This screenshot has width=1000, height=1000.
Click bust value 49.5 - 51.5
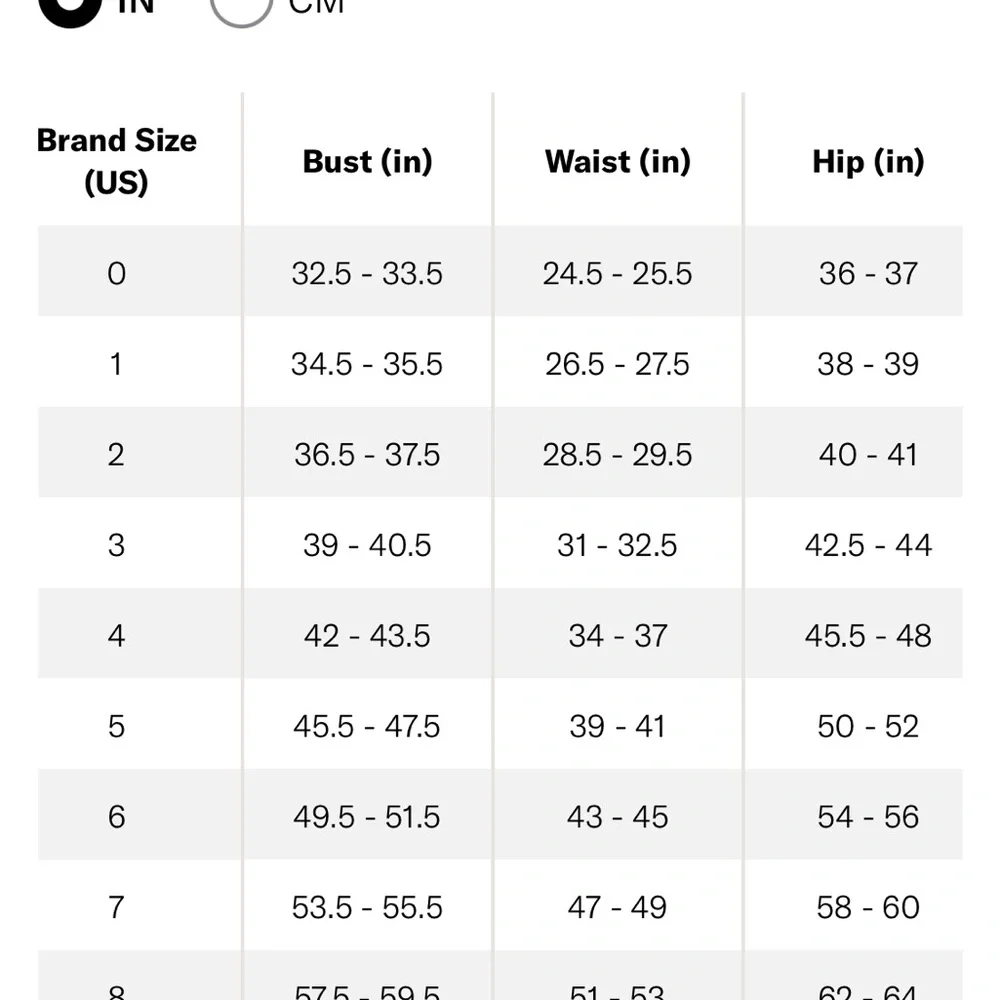coord(367,817)
